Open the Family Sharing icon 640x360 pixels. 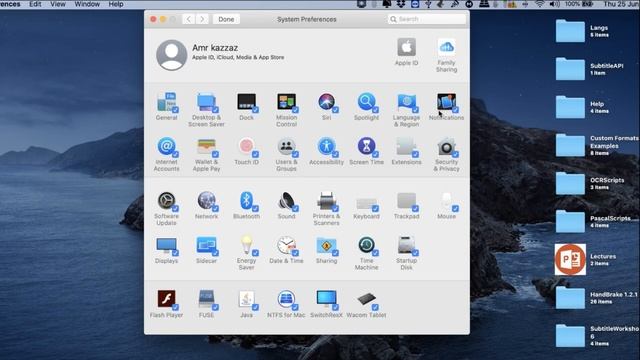click(x=447, y=48)
